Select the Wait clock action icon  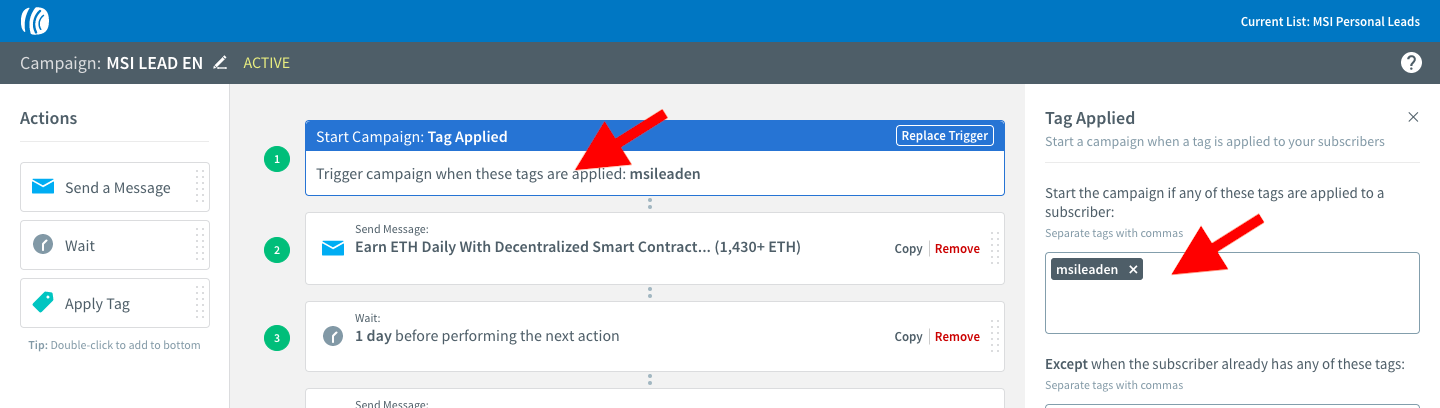click(x=43, y=245)
